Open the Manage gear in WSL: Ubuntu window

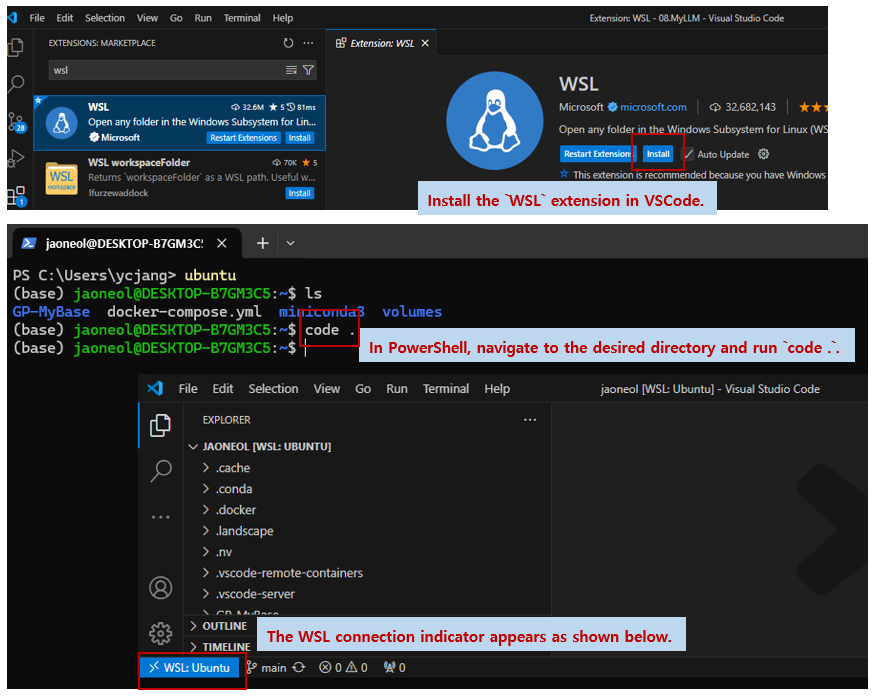point(161,633)
